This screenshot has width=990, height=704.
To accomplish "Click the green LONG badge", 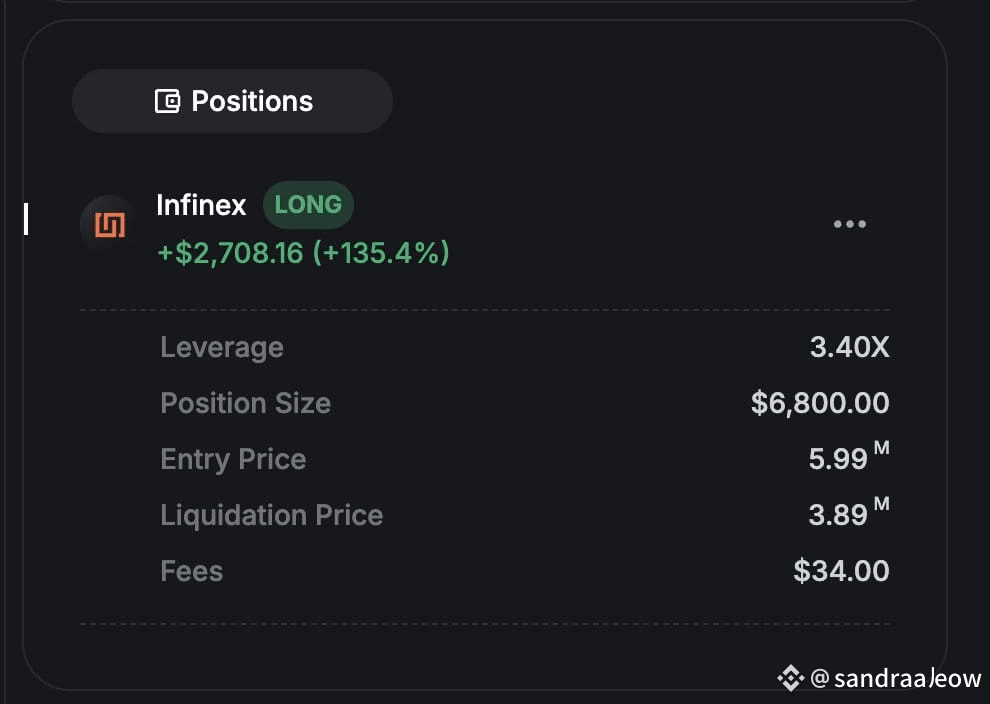I will tap(308, 205).
